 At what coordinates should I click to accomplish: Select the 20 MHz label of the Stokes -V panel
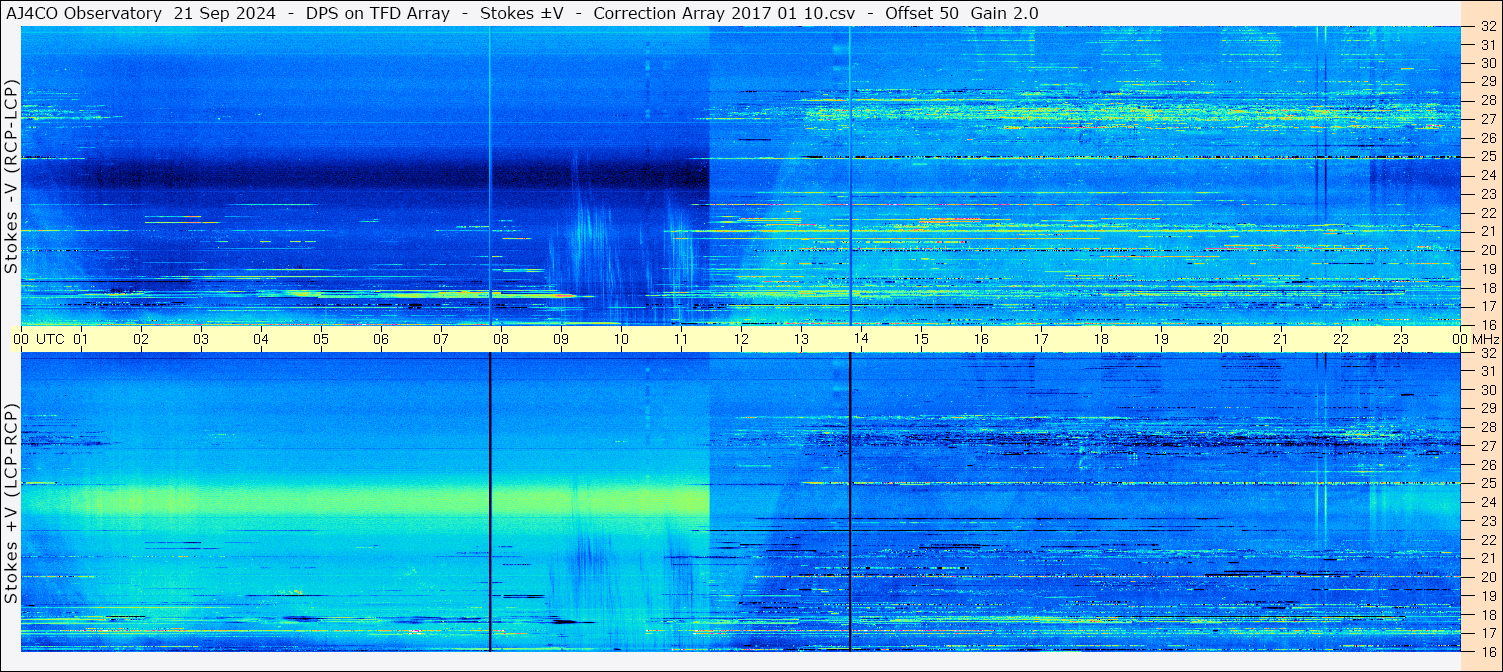pos(1487,250)
